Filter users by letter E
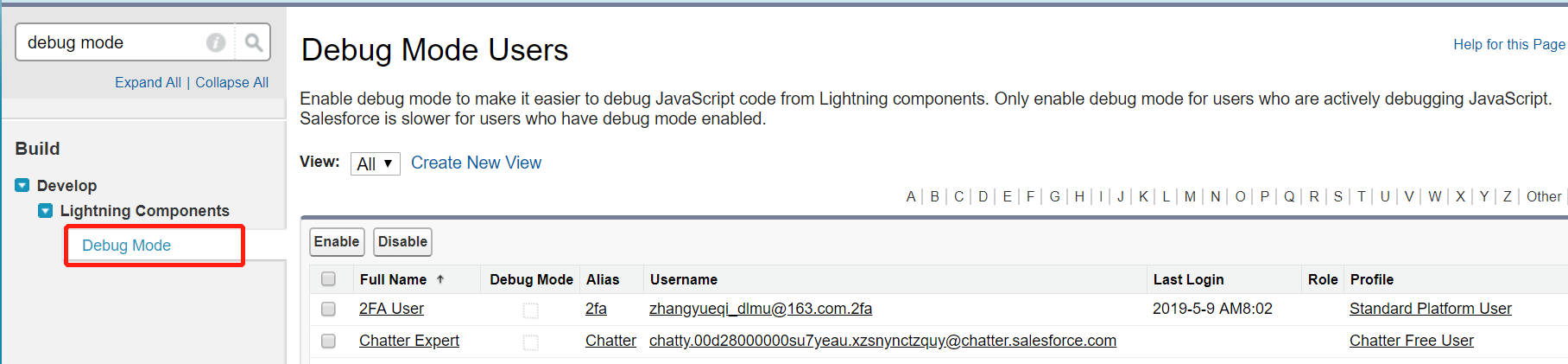 pos(1007,196)
